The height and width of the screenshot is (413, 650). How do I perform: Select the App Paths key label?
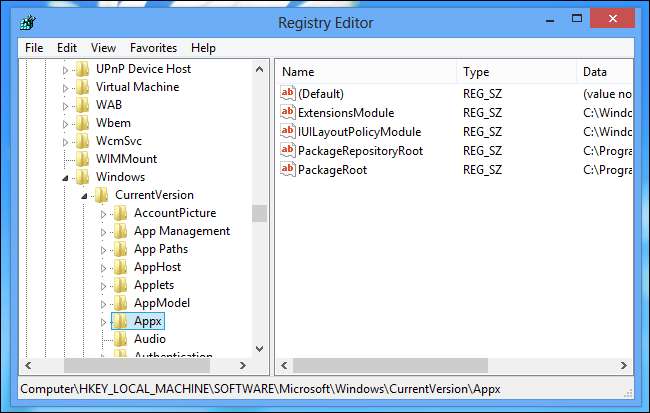pos(161,249)
